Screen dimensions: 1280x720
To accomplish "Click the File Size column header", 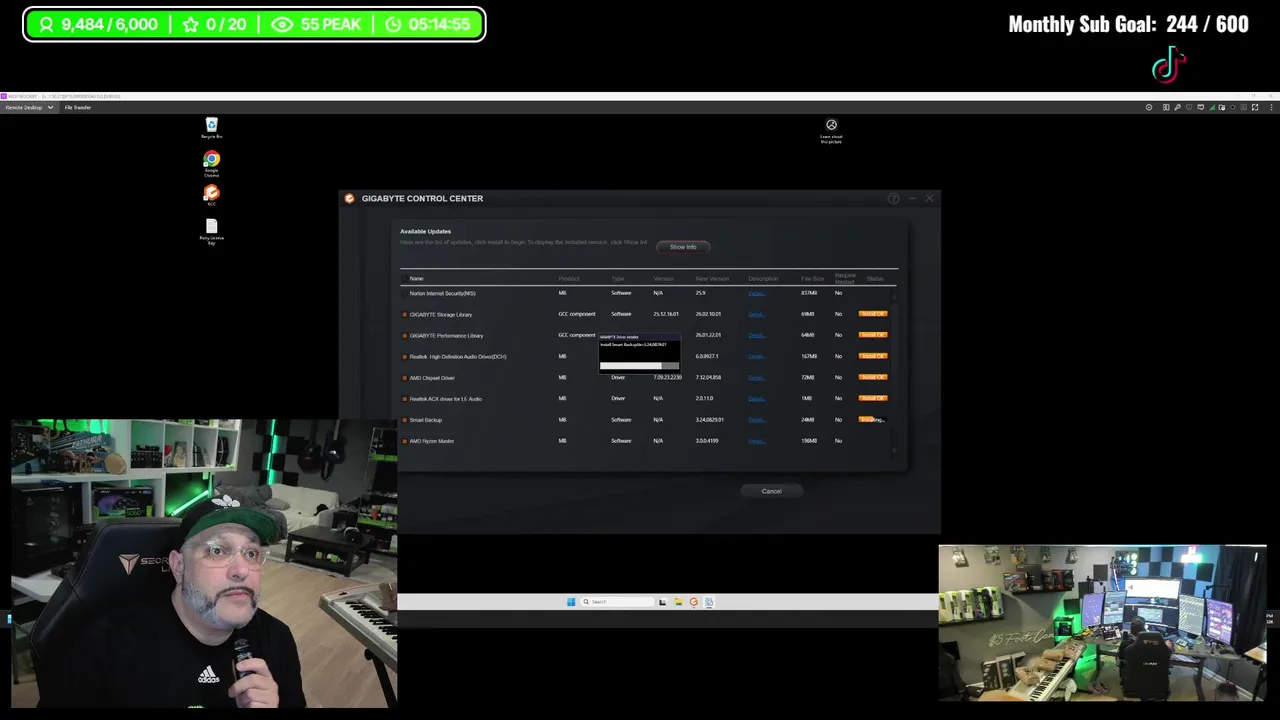I will [x=812, y=278].
